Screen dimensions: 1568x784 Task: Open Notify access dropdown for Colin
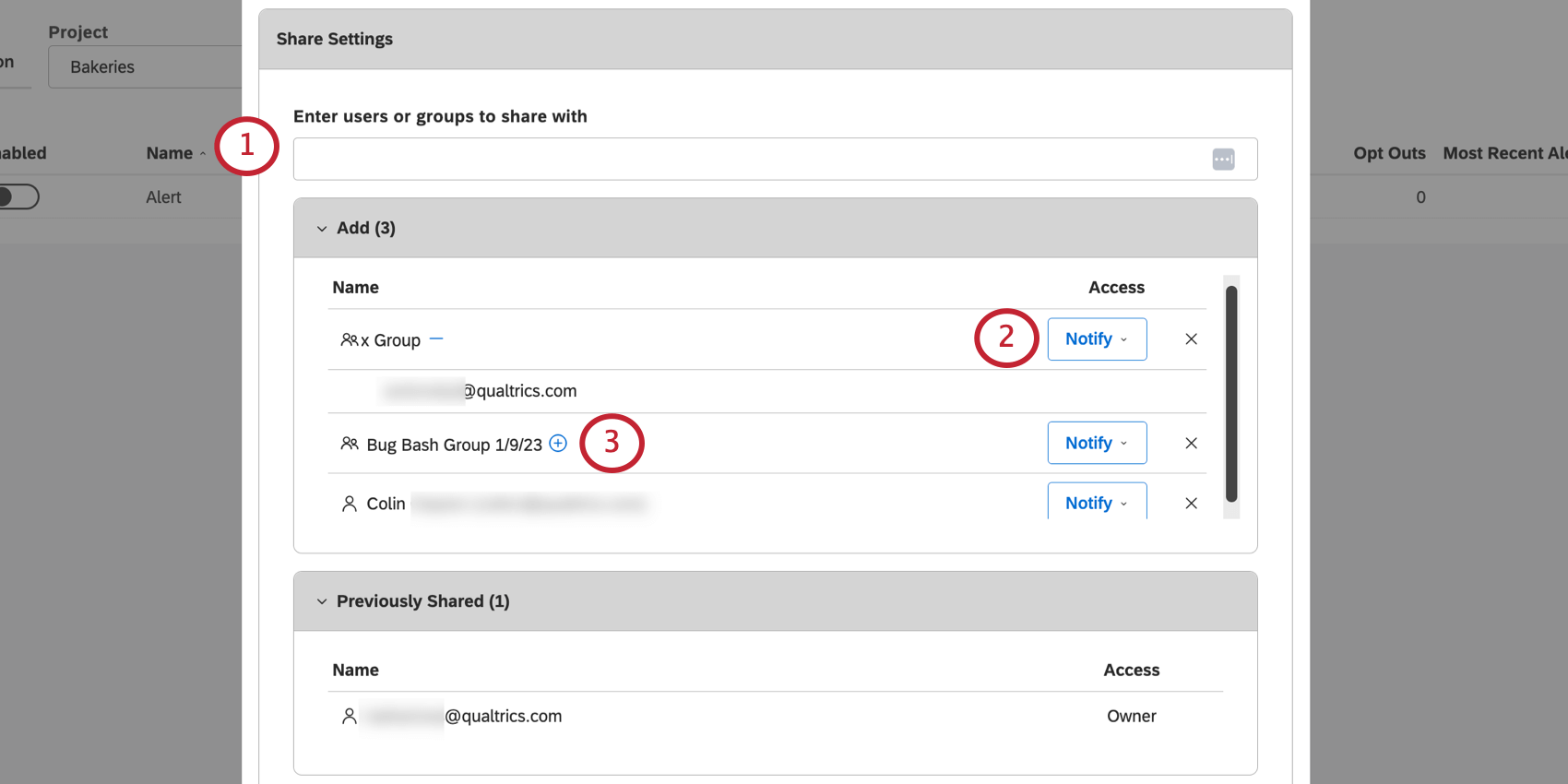click(1097, 503)
